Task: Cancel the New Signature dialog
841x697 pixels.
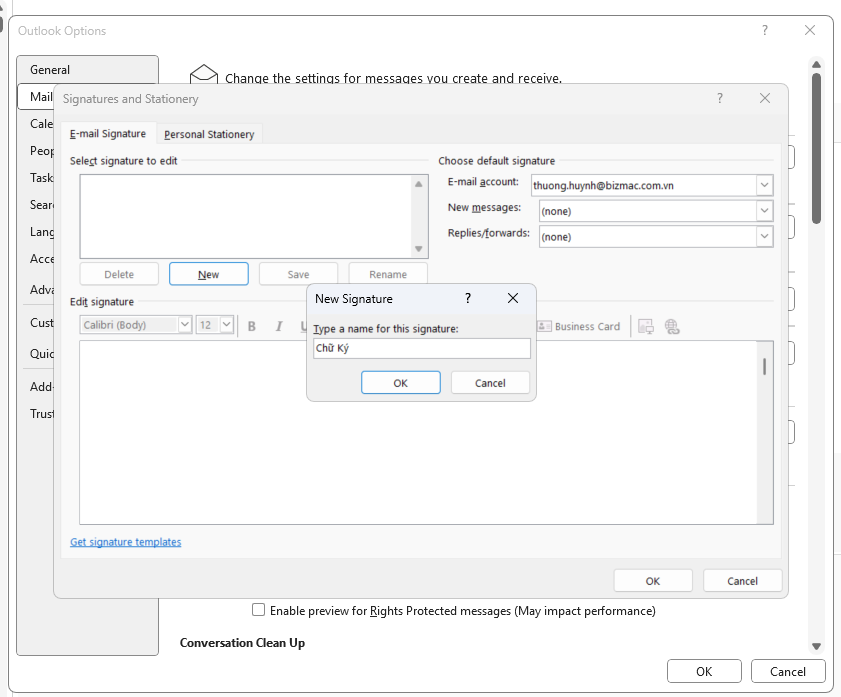Action: (490, 383)
